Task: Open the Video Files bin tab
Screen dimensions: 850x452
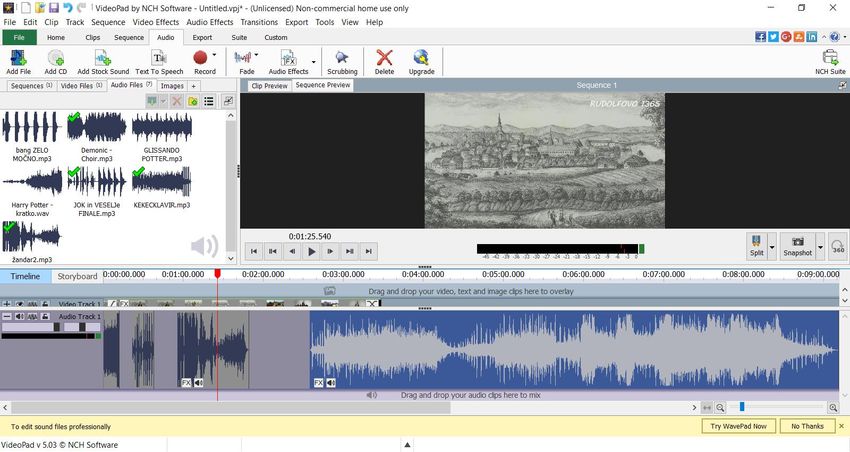Action: coord(81,86)
